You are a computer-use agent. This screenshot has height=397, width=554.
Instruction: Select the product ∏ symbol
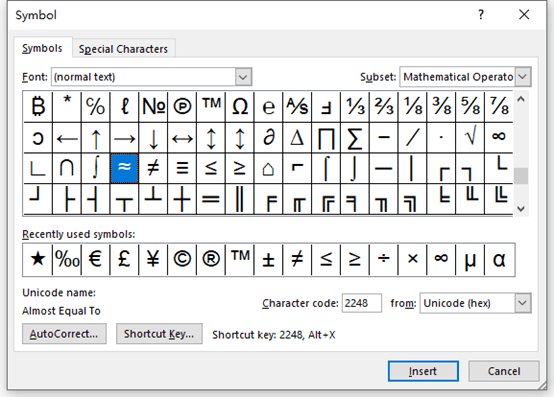click(x=326, y=138)
